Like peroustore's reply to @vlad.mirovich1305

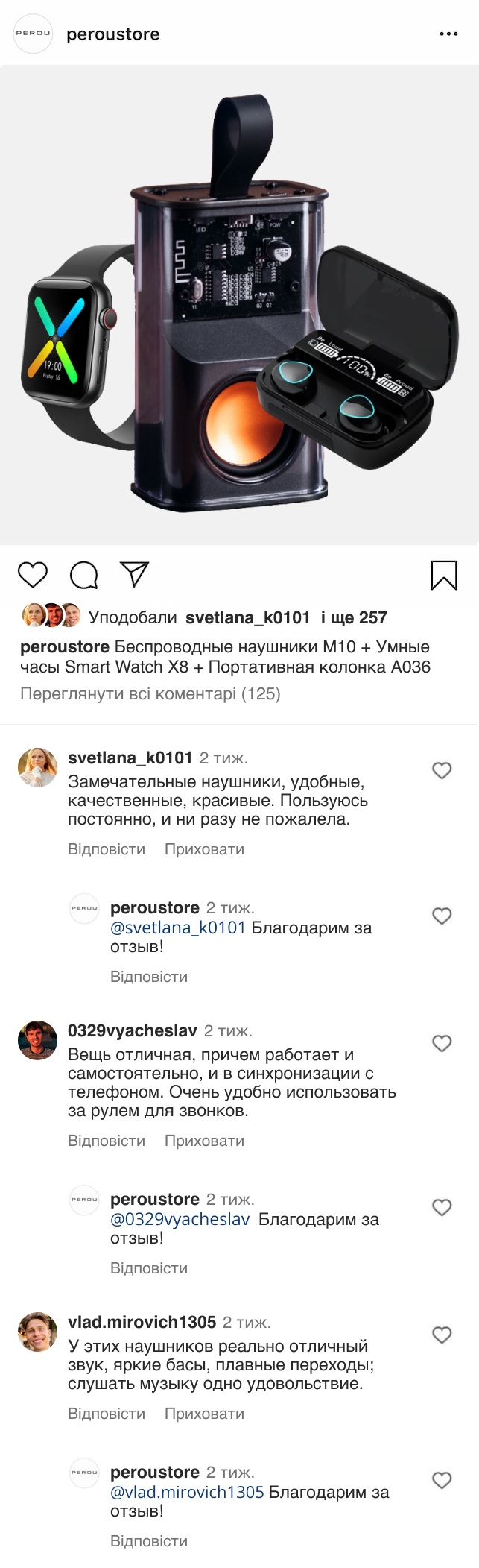442,1480
